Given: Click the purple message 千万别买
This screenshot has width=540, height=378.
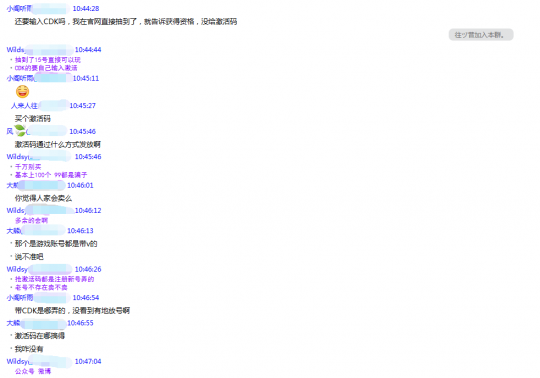Looking at the screenshot, I should point(28,167).
